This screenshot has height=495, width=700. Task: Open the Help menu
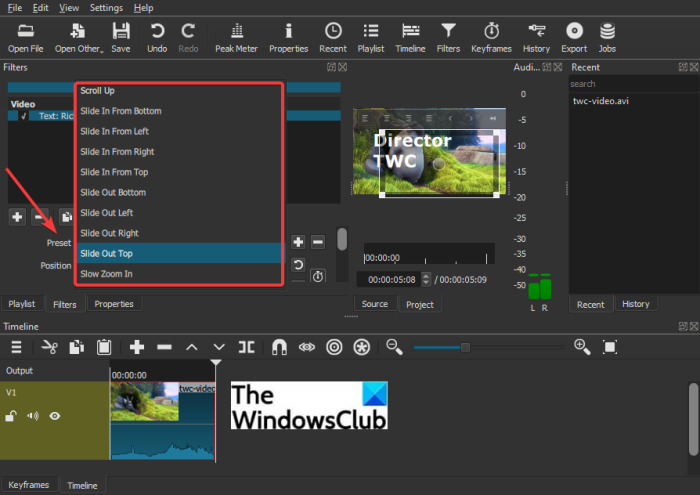[143, 8]
